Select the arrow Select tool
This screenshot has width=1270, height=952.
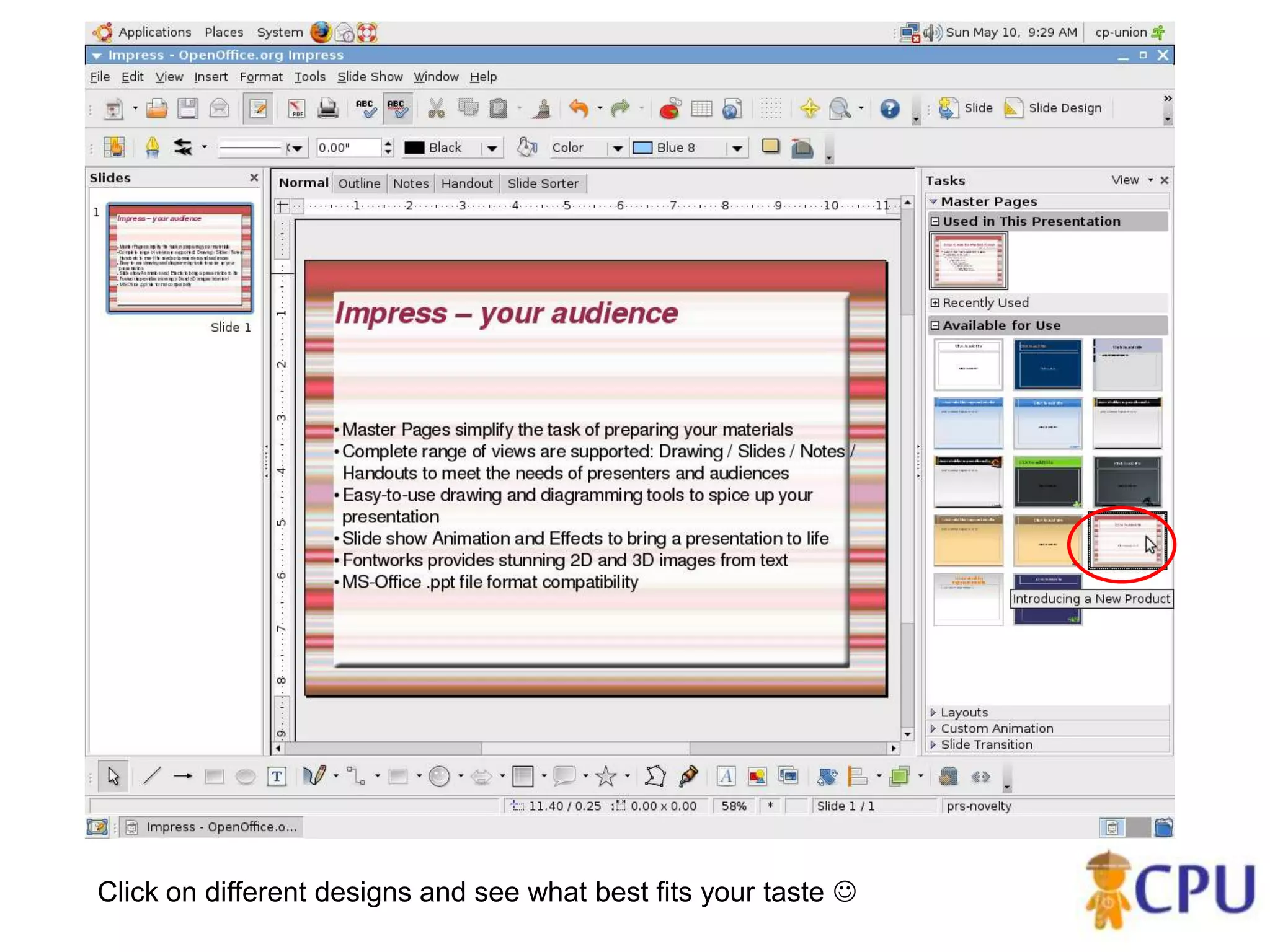coord(113,776)
